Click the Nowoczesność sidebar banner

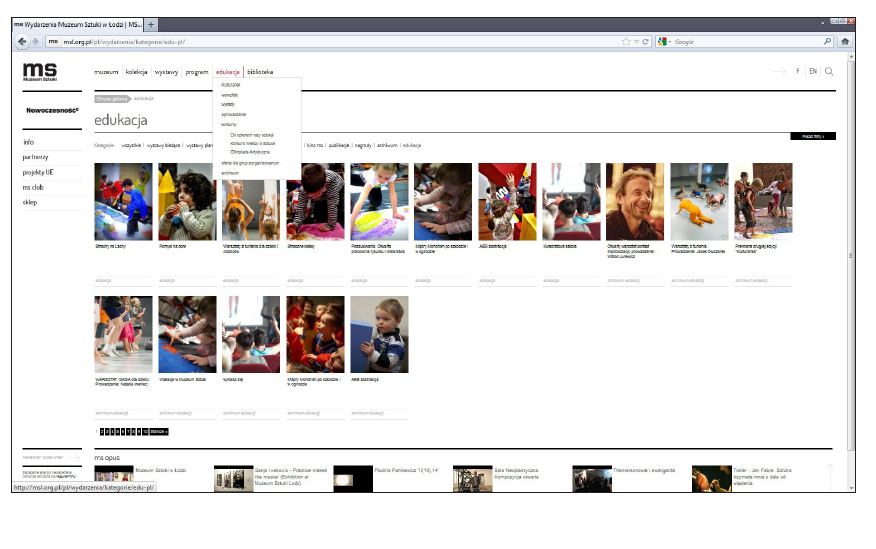(52, 111)
